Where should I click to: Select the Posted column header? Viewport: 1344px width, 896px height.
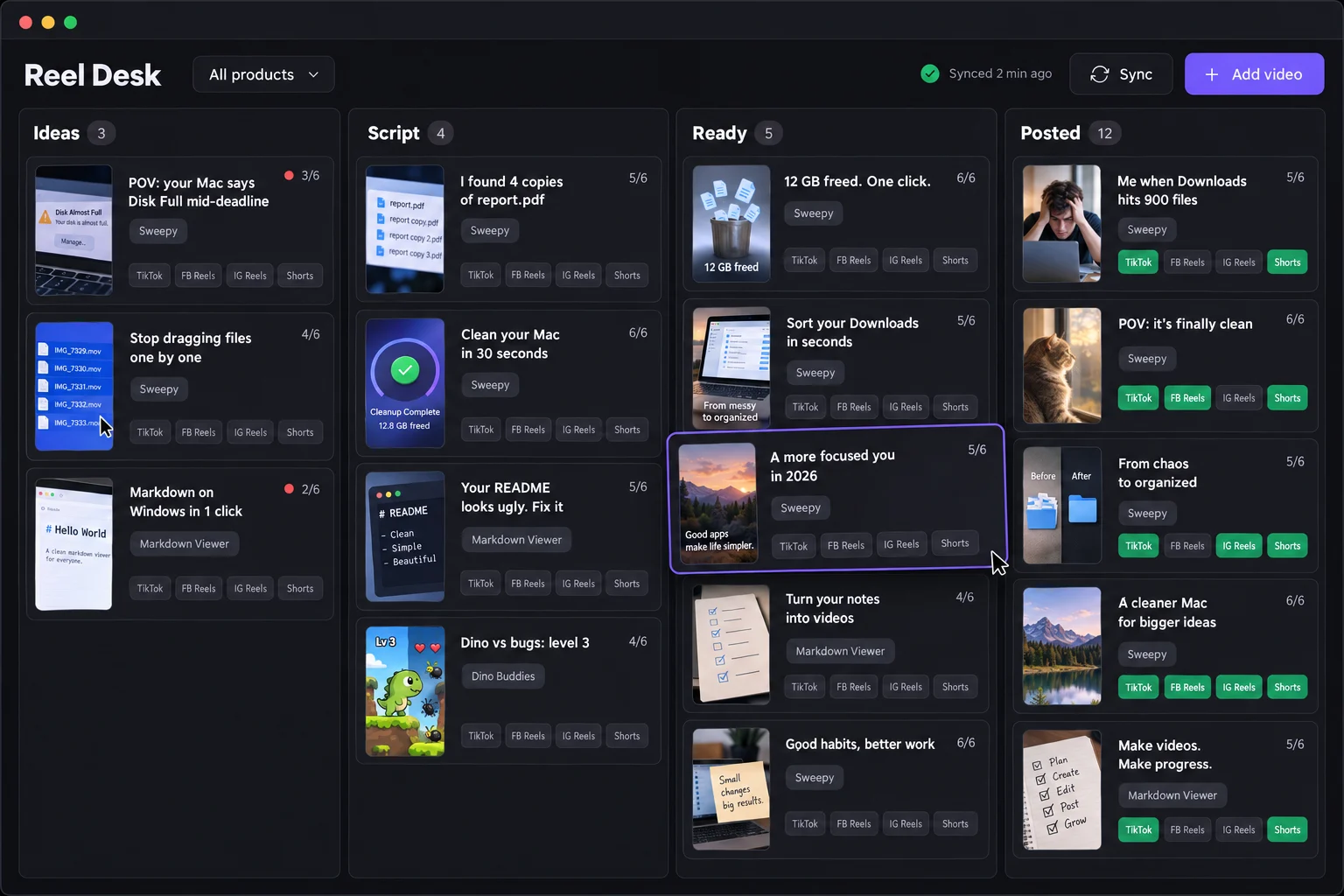click(1050, 133)
